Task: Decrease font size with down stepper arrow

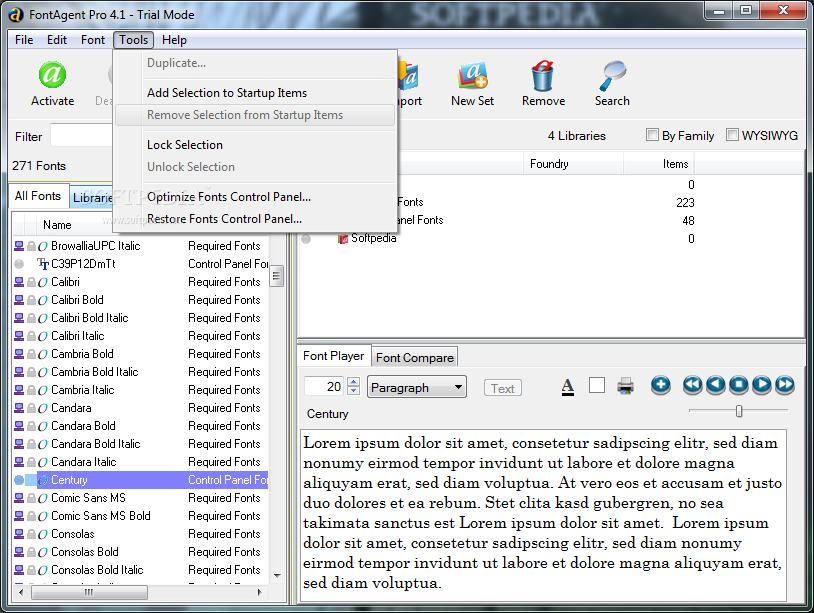Action: click(x=354, y=390)
